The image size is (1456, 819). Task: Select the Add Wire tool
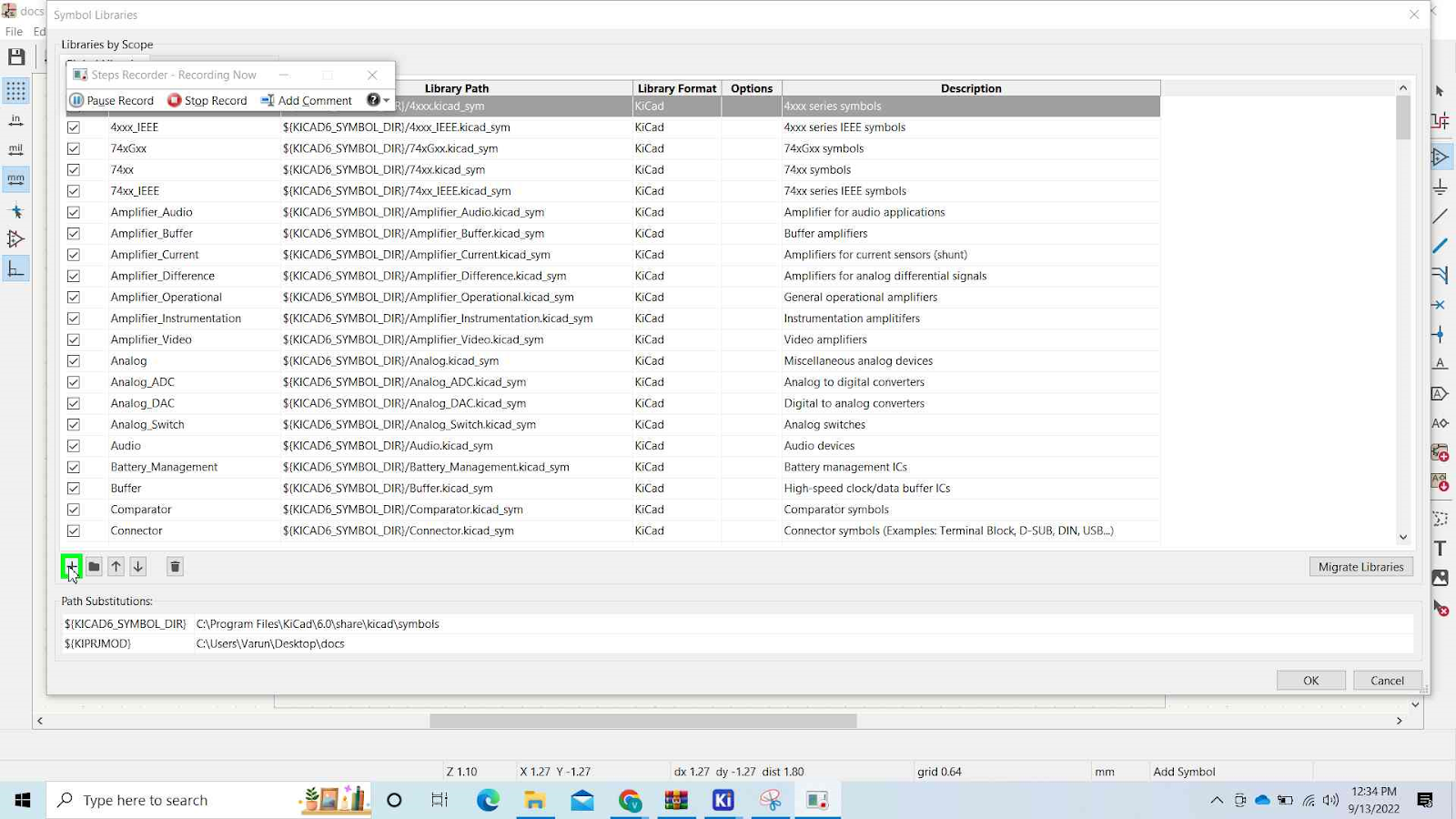(x=1440, y=217)
